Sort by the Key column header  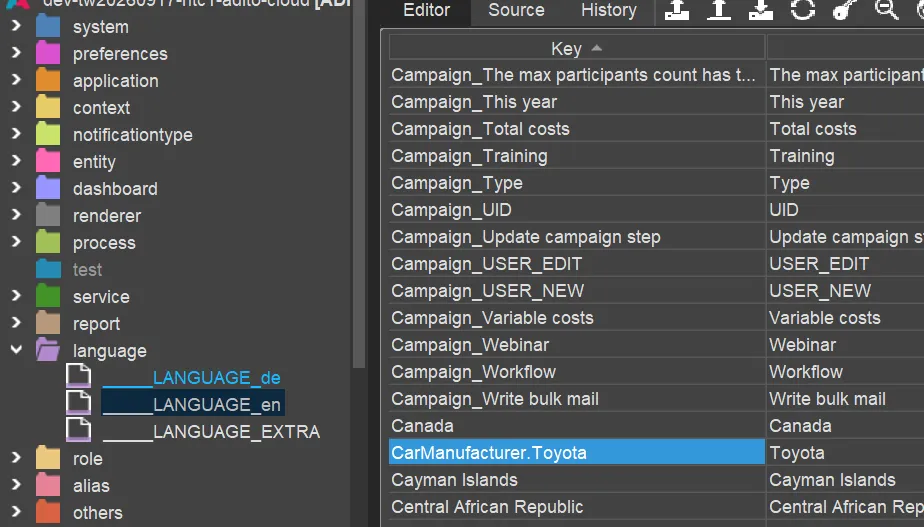click(576, 48)
